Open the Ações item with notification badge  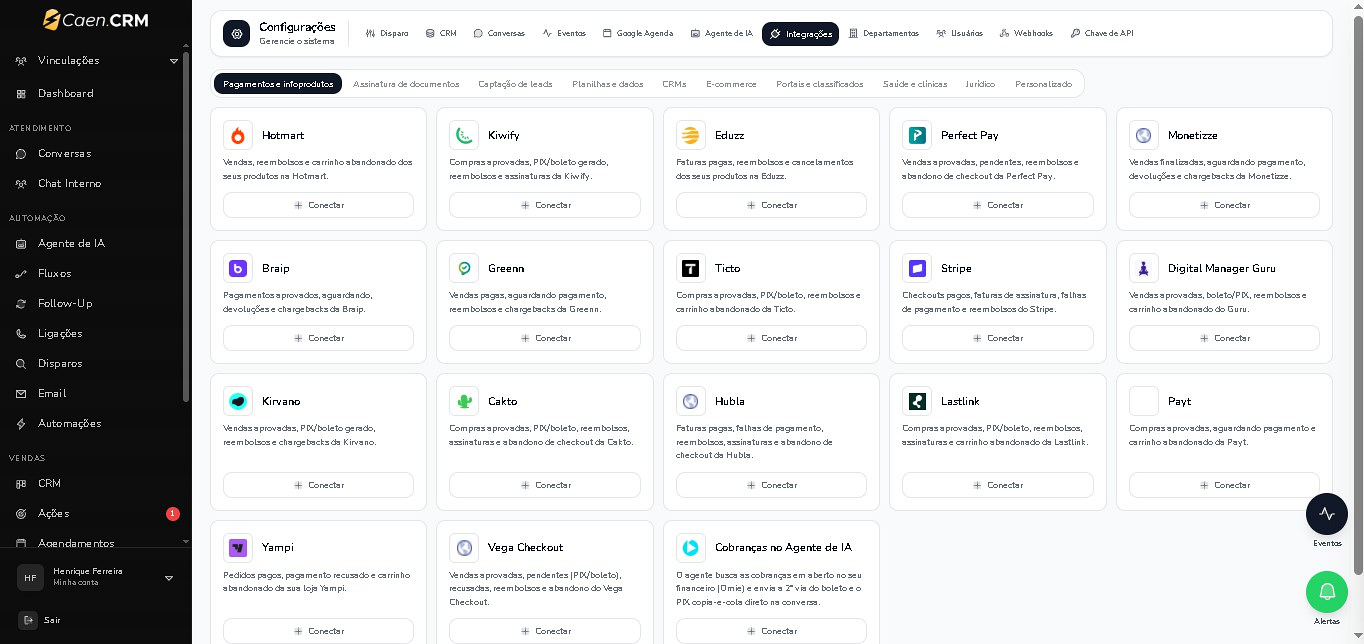coord(95,513)
